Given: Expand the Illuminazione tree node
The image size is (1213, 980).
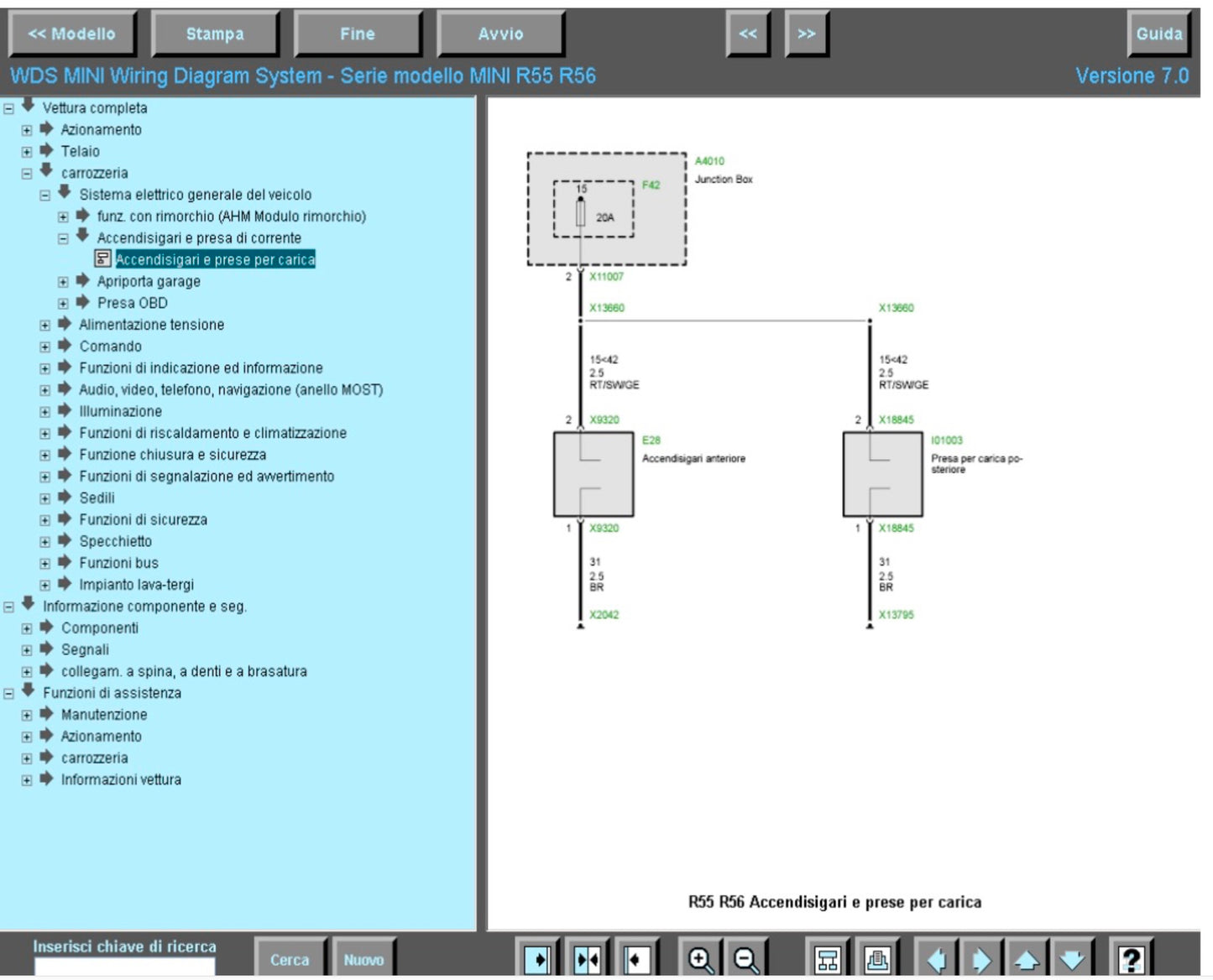Looking at the screenshot, I should click(x=45, y=412).
